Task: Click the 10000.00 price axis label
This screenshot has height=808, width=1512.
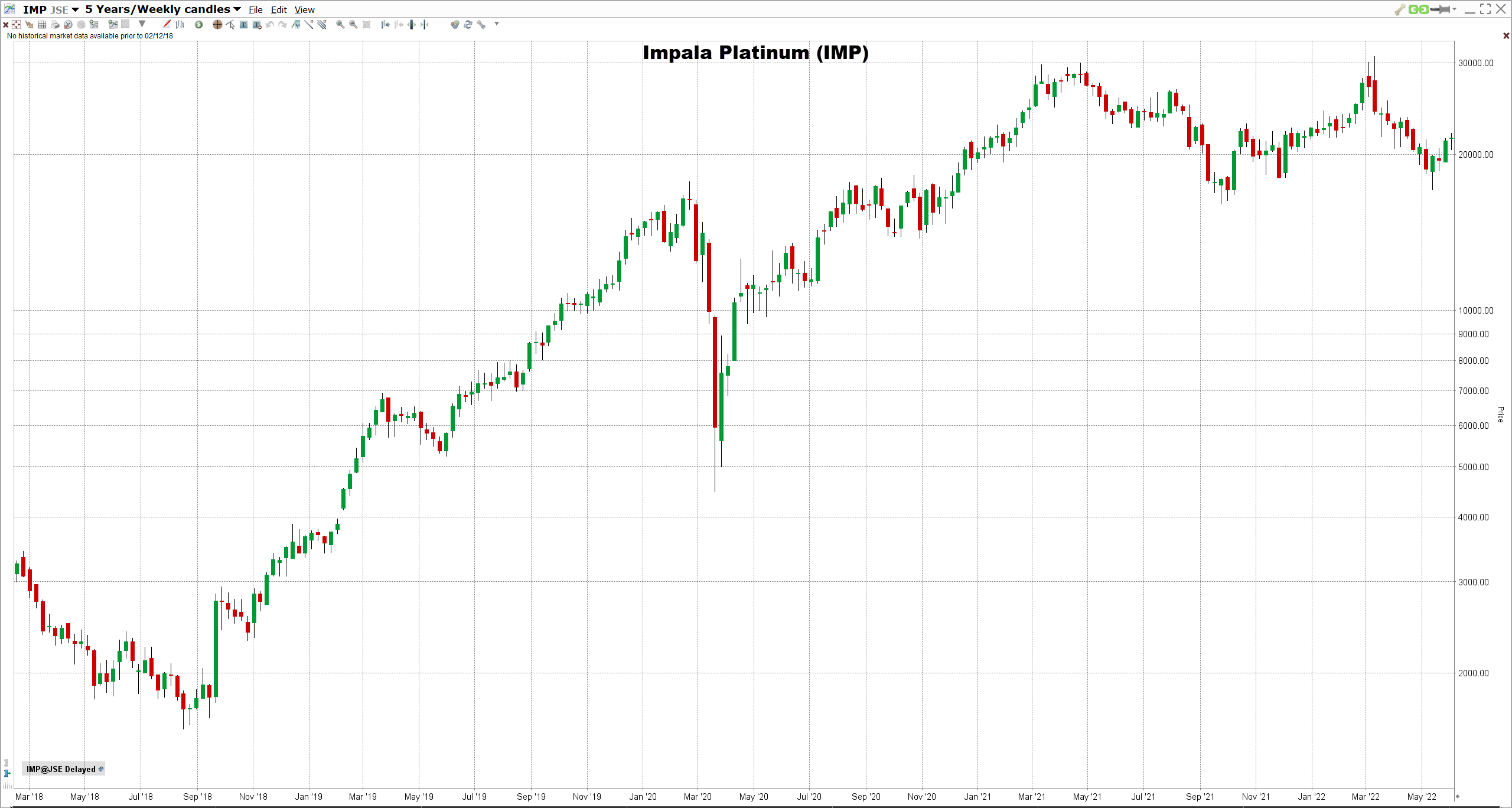Action: point(1475,311)
